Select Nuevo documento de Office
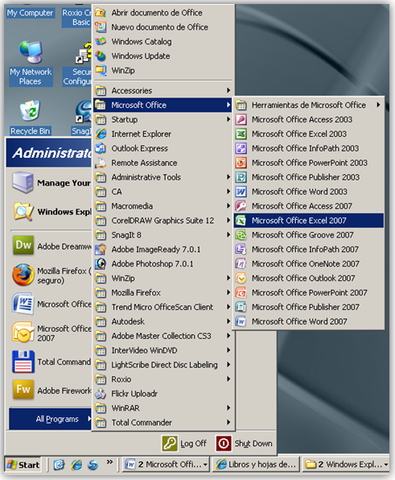Image resolution: width=395 pixels, height=480 pixels. (x=163, y=27)
